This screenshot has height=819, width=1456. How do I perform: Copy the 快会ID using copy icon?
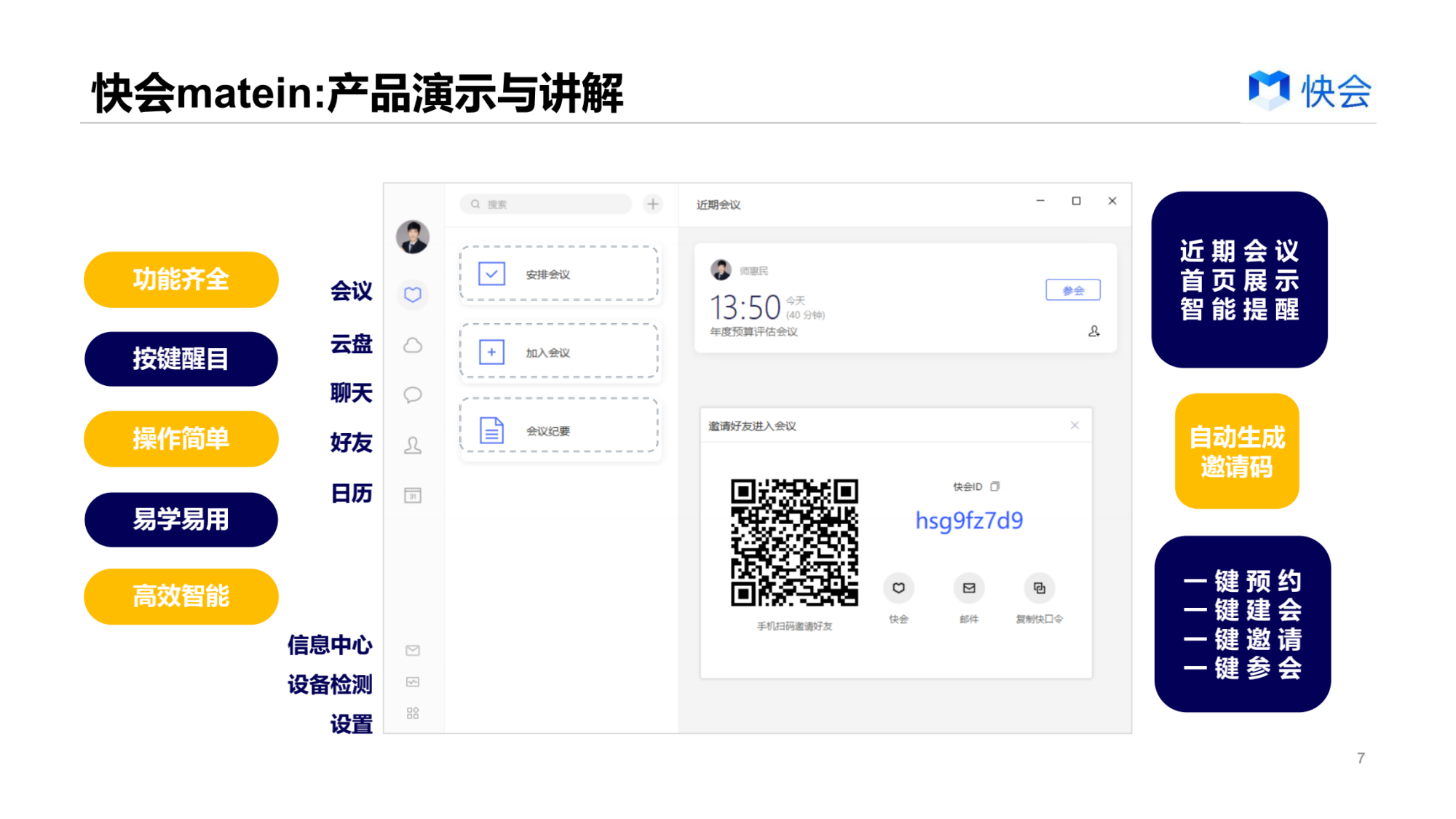[995, 486]
